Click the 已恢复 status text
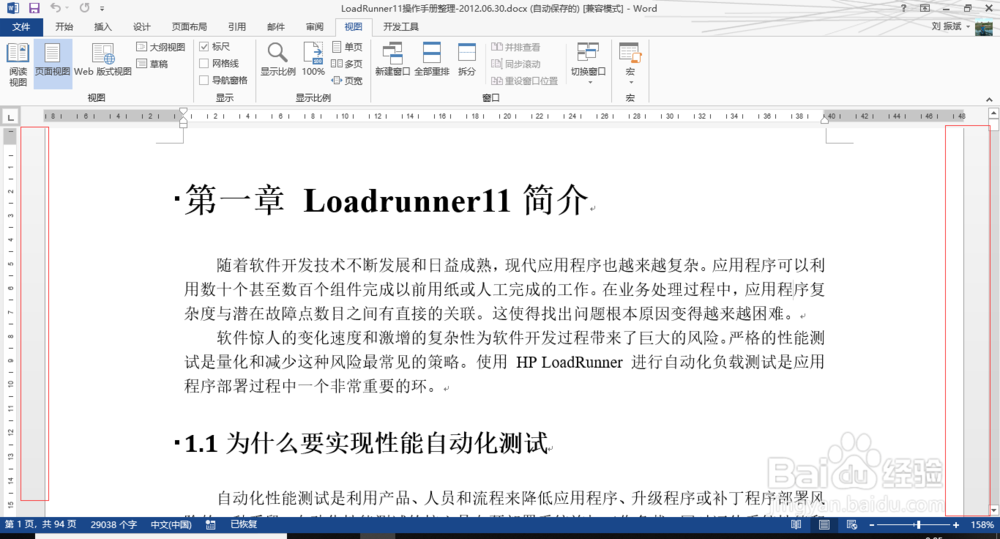Viewport: 1000px width, 539px height. [x=244, y=524]
